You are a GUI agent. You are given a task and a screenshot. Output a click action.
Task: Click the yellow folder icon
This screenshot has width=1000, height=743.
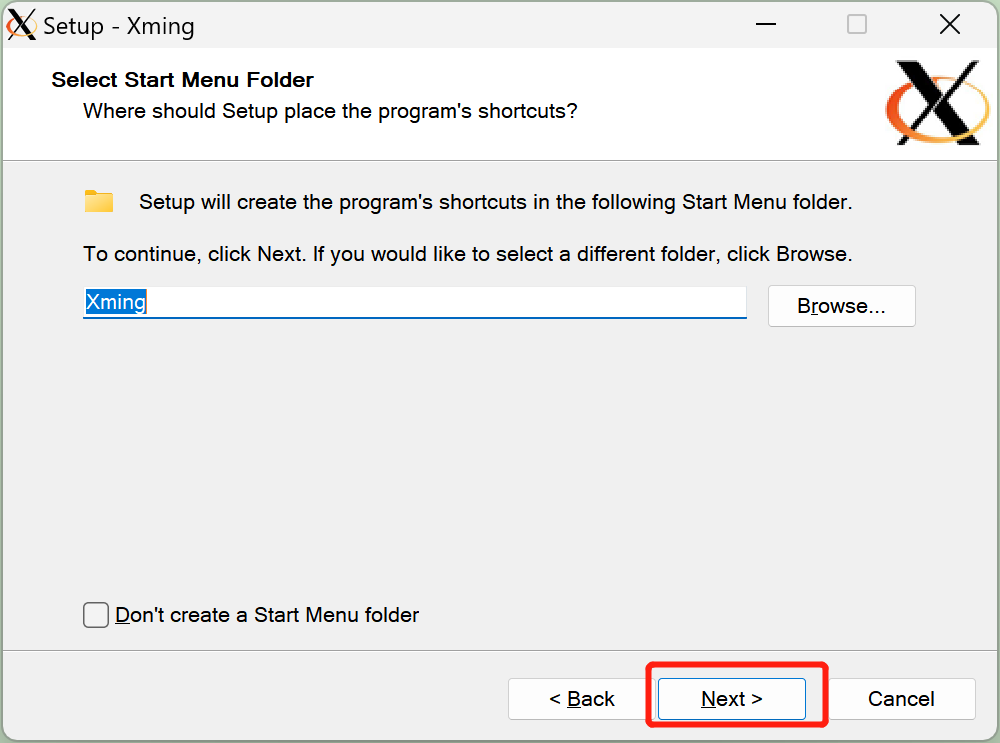[99, 201]
